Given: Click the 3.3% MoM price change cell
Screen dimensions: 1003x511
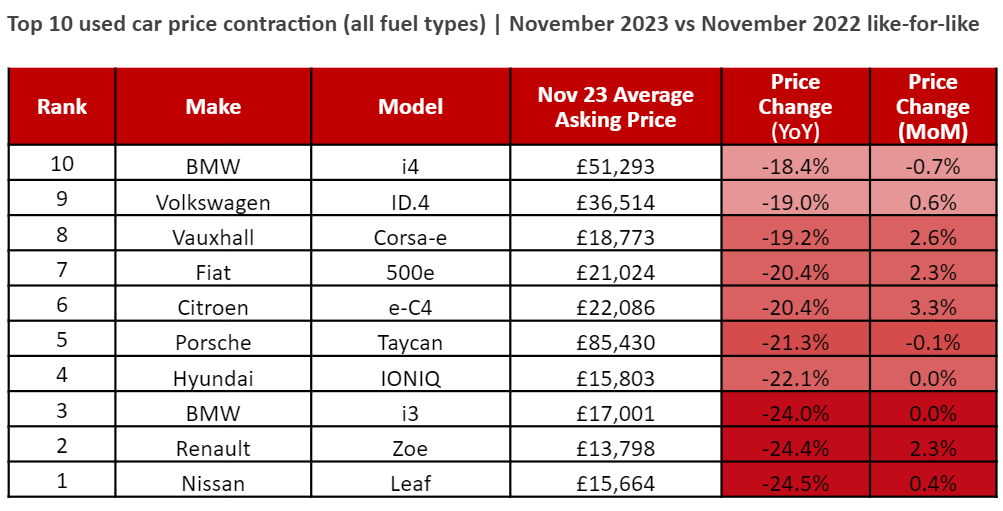Looking at the screenshot, I should point(932,308).
